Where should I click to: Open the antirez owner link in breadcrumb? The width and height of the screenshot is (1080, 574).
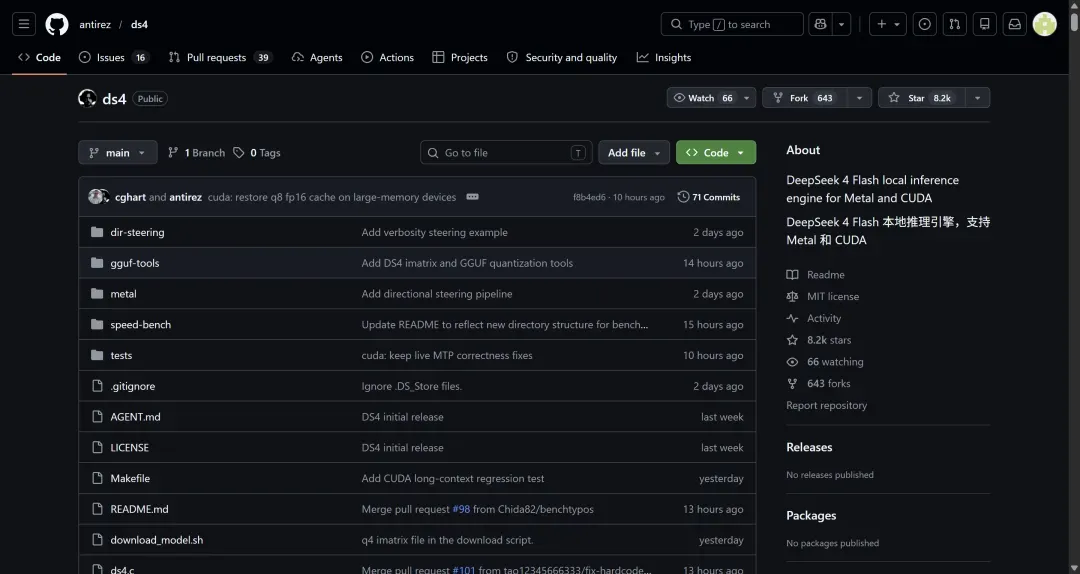95,24
